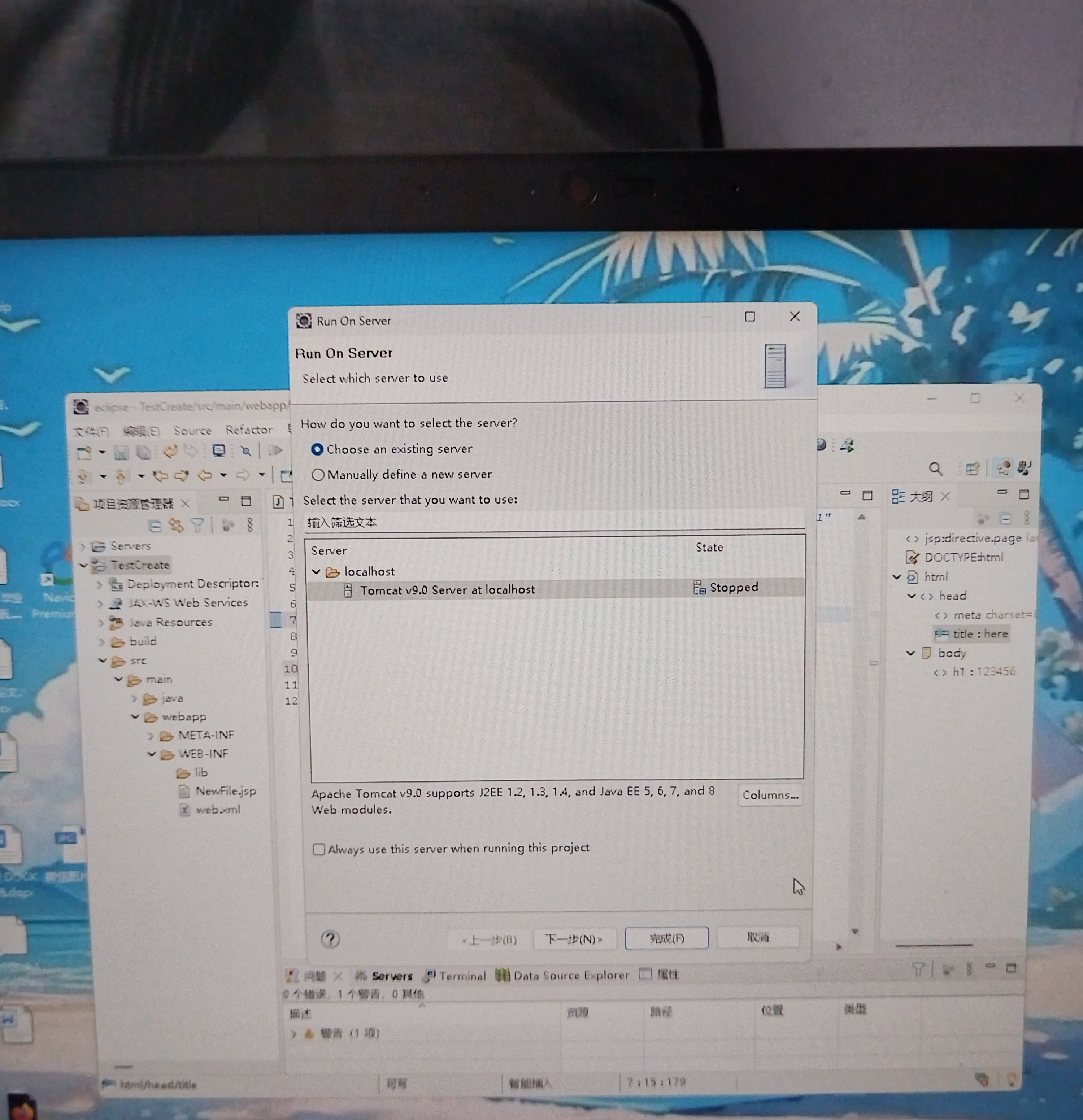Switch to Java perspective icon

tap(1023, 468)
